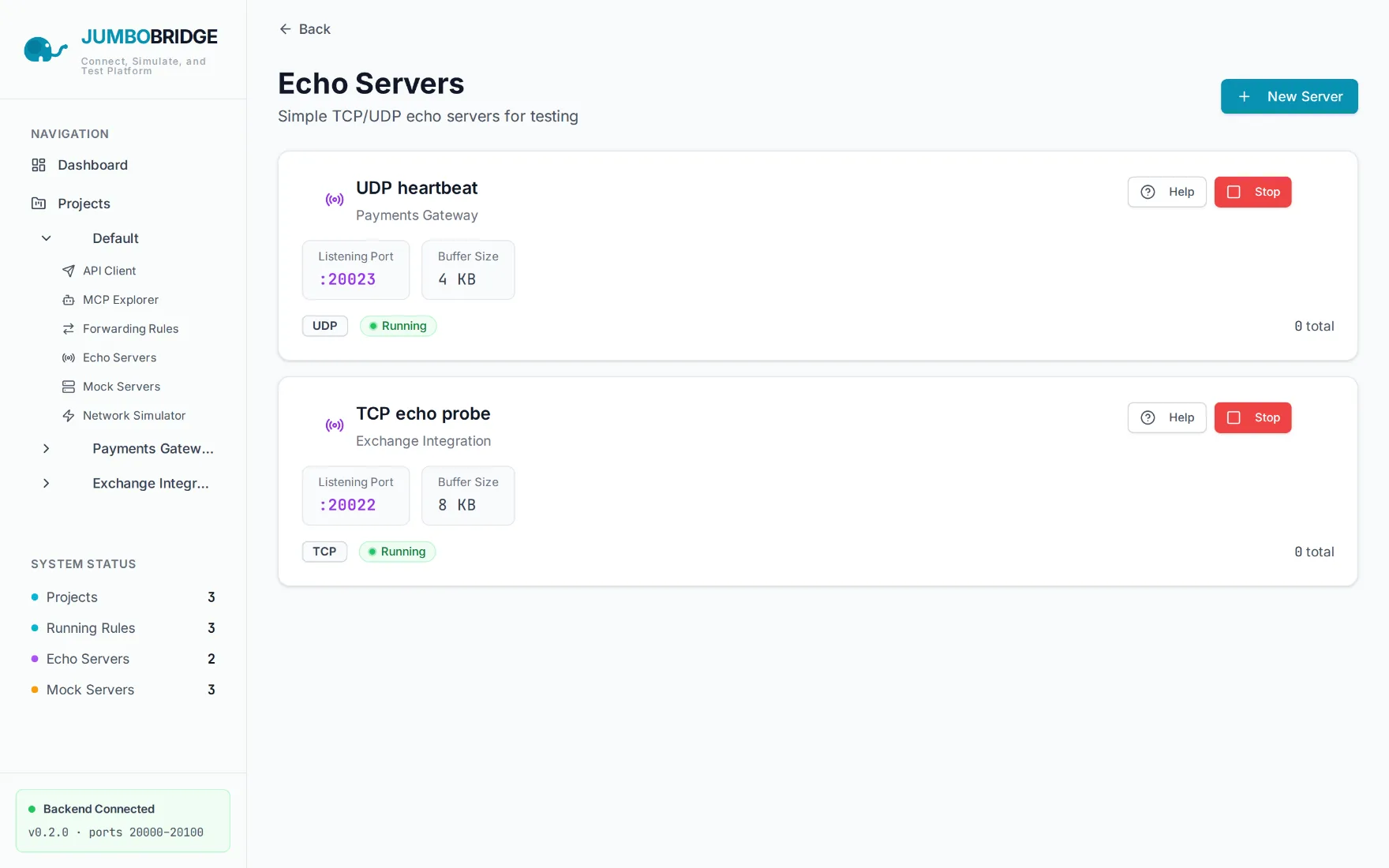The width and height of the screenshot is (1389, 868).
Task: Click the broadcast icon on TCP echo probe card
Action: point(335,425)
